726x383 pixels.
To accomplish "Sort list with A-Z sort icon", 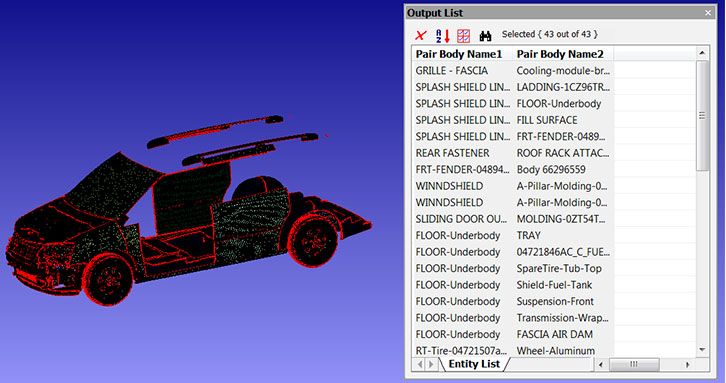I will tap(443, 36).
